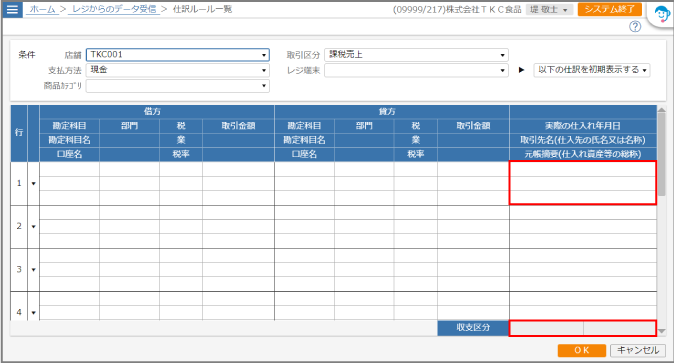Open the user name dropdown 堤 敬士
Image resolution: width=674 pixels, height=363 pixels.
(x=549, y=9)
